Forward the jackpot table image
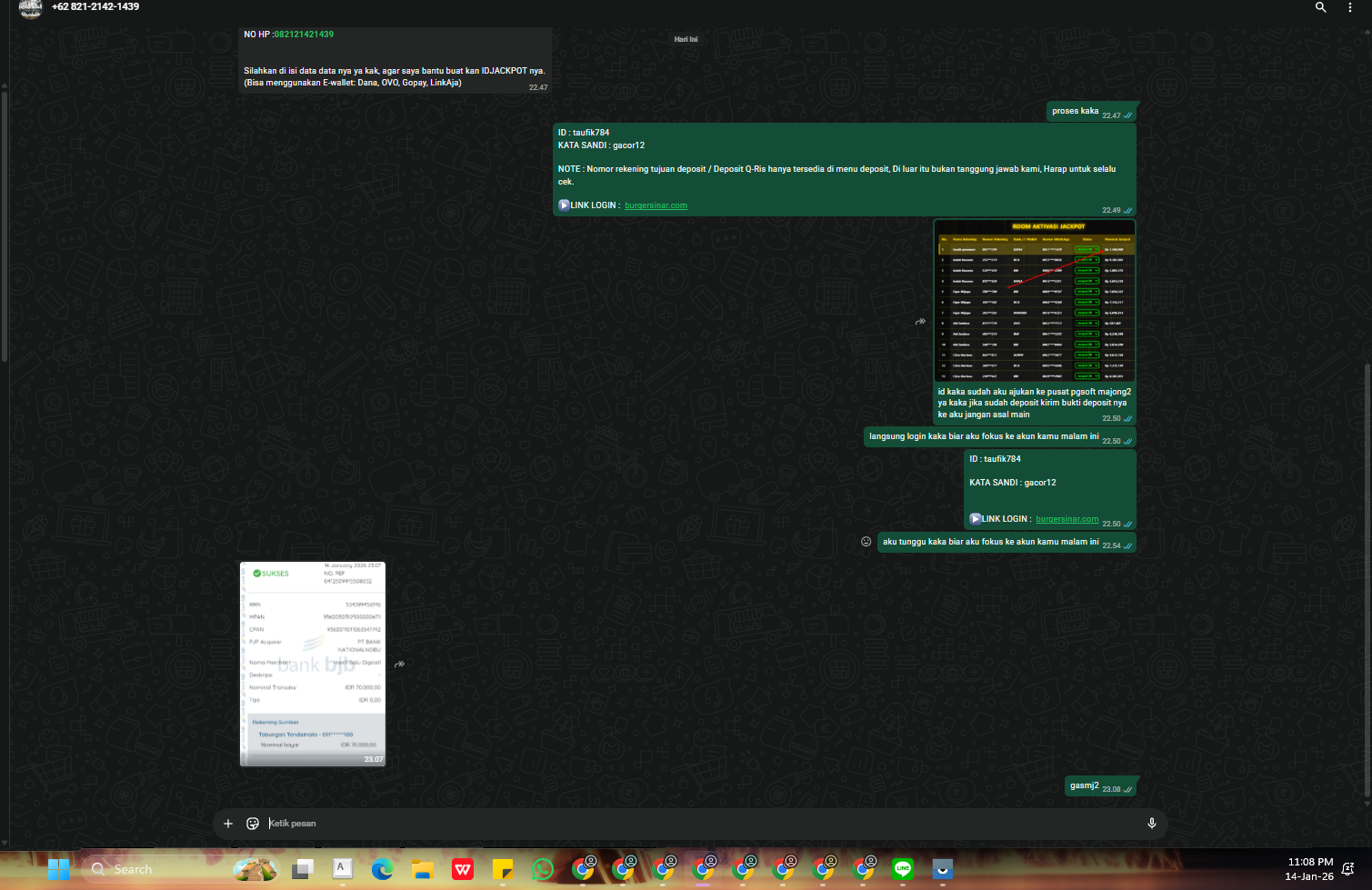Image resolution: width=1372 pixels, height=890 pixels. (x=920, y=321)
